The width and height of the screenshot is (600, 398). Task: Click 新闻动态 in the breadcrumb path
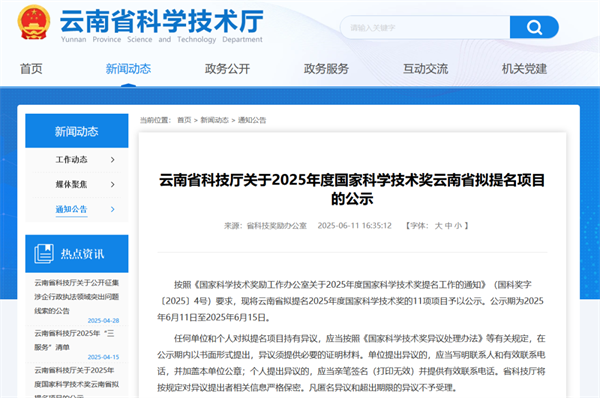click(x=214, y=120)
